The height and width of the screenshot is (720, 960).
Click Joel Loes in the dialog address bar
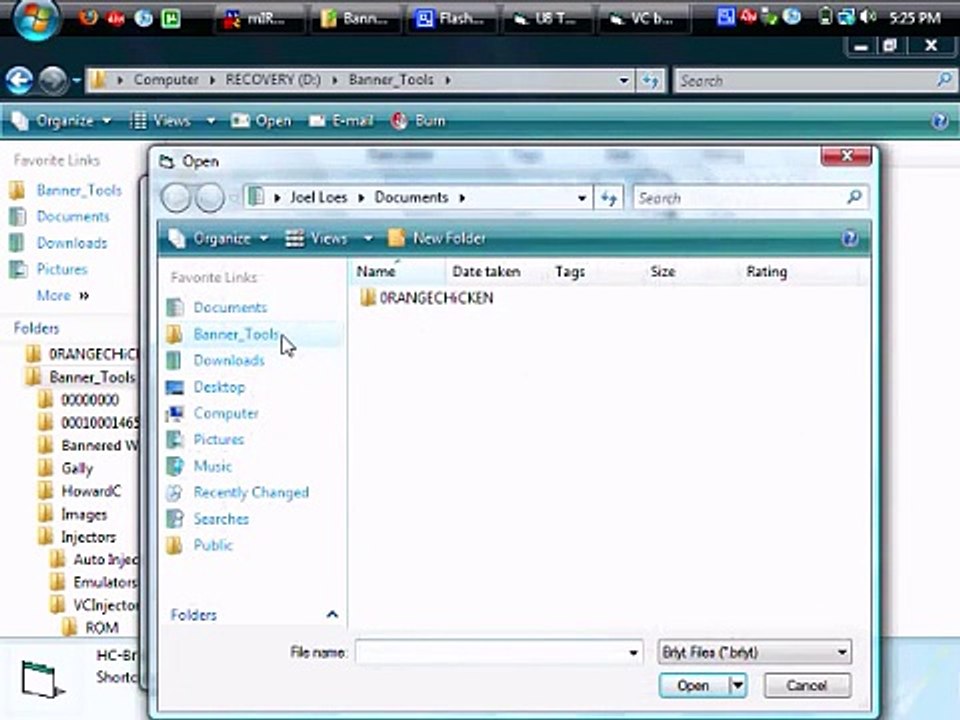point(318,198)
